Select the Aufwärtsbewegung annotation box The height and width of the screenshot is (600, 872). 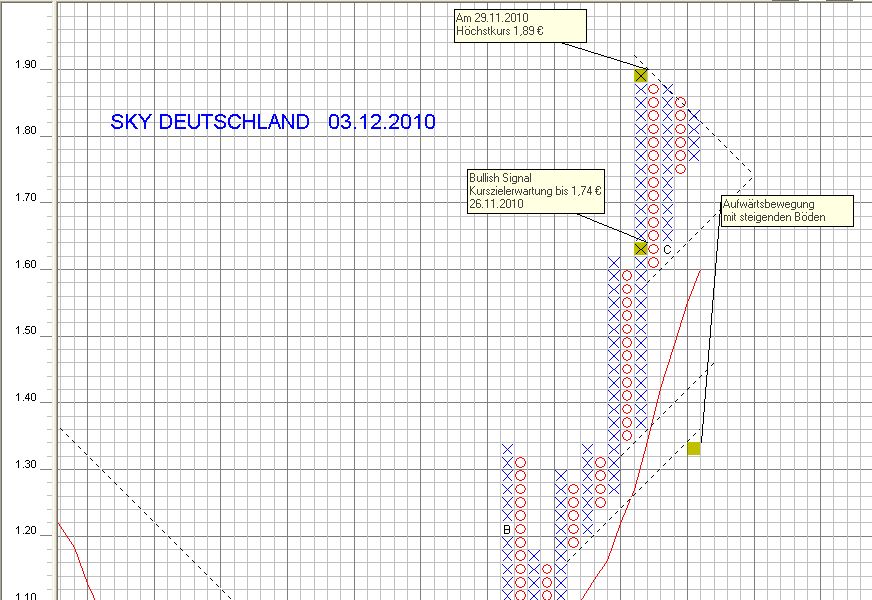pyautogui.click(x=787, y=211)
